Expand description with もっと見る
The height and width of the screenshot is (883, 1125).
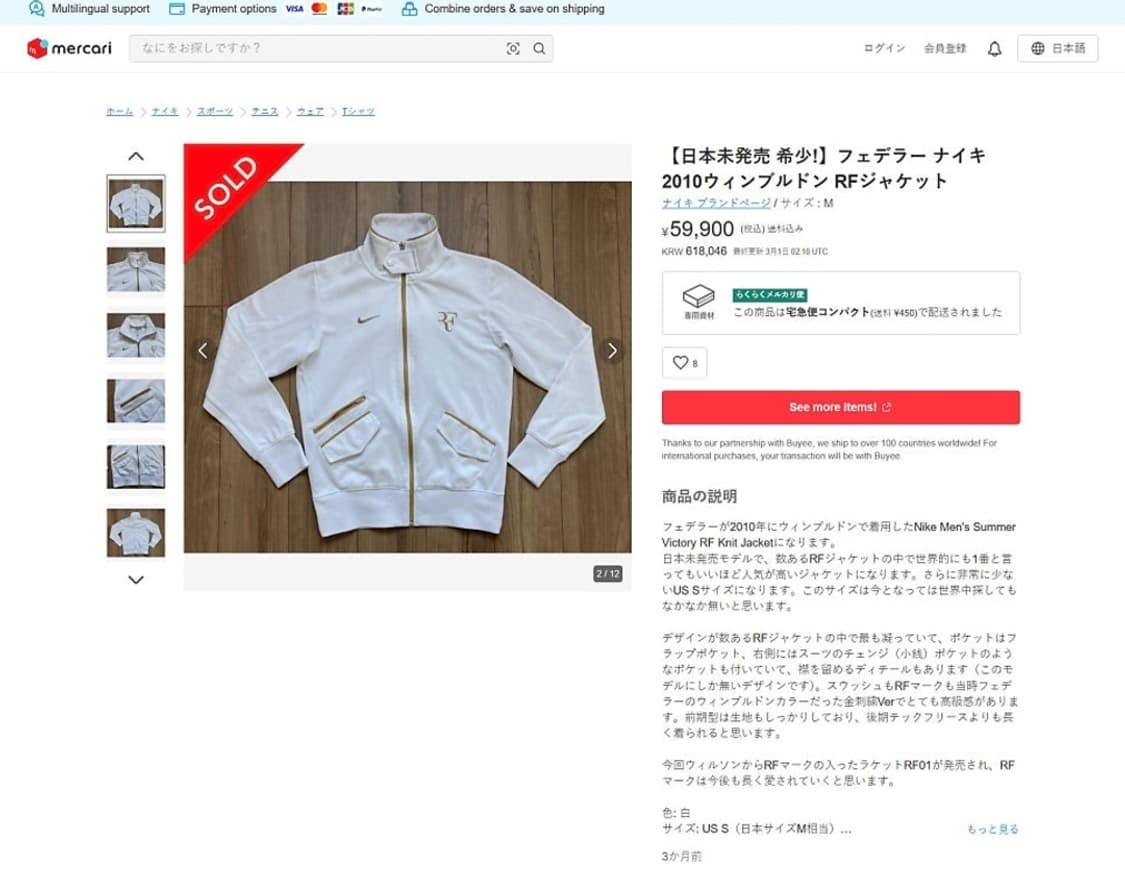pyautogui.click(x=992, y=829)
